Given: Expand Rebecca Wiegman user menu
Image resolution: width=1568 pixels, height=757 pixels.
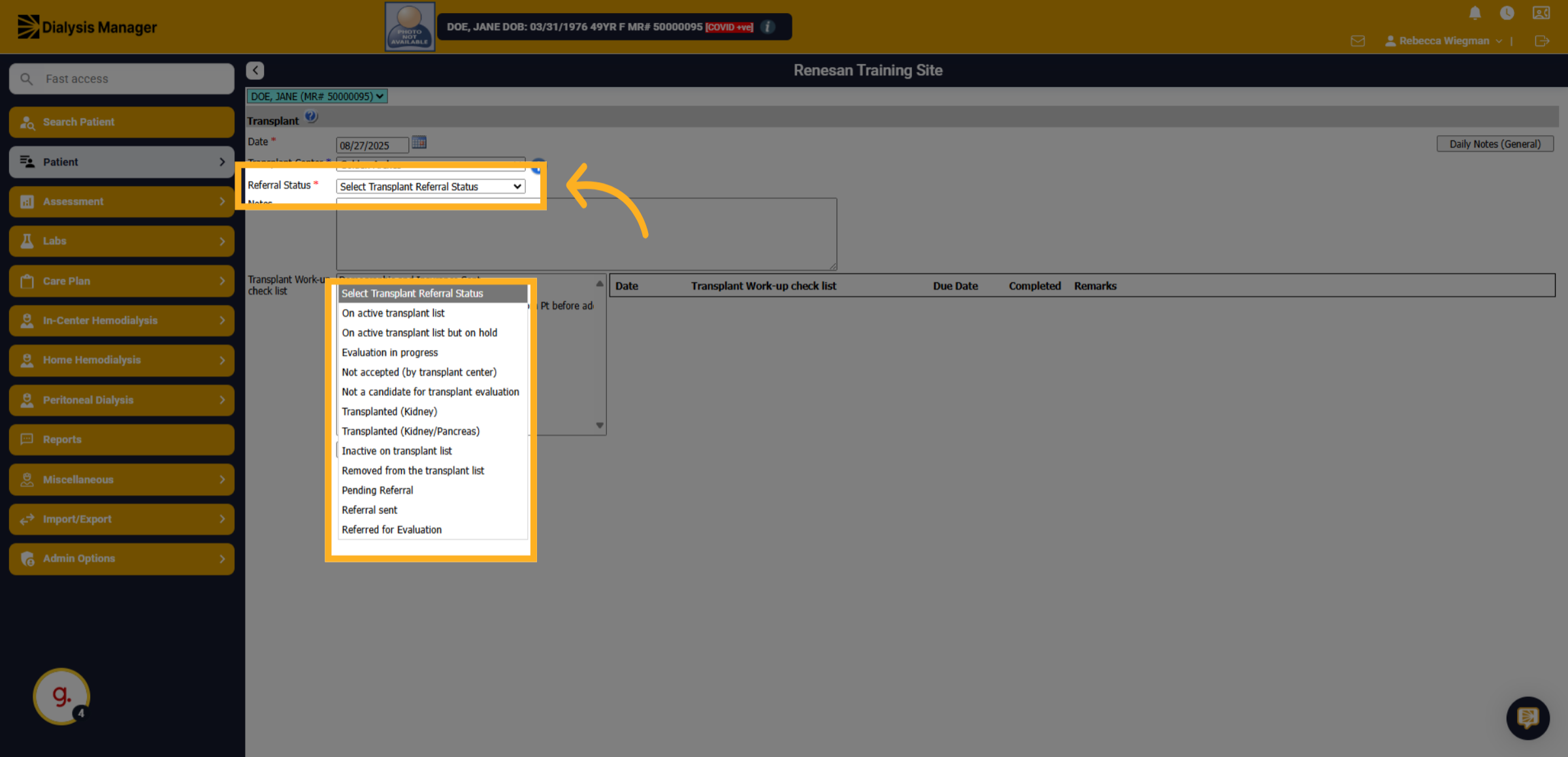Looking at the screenshot, I should (1443, 41).
